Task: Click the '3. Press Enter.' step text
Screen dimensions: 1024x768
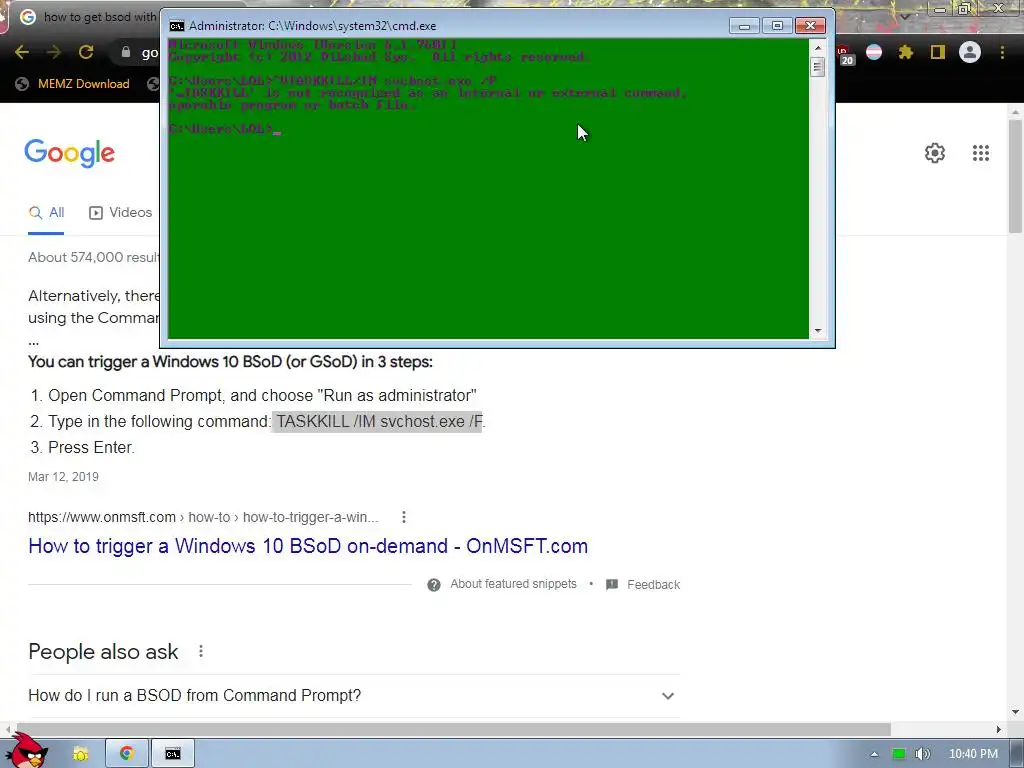Action: tap(82, 447)
